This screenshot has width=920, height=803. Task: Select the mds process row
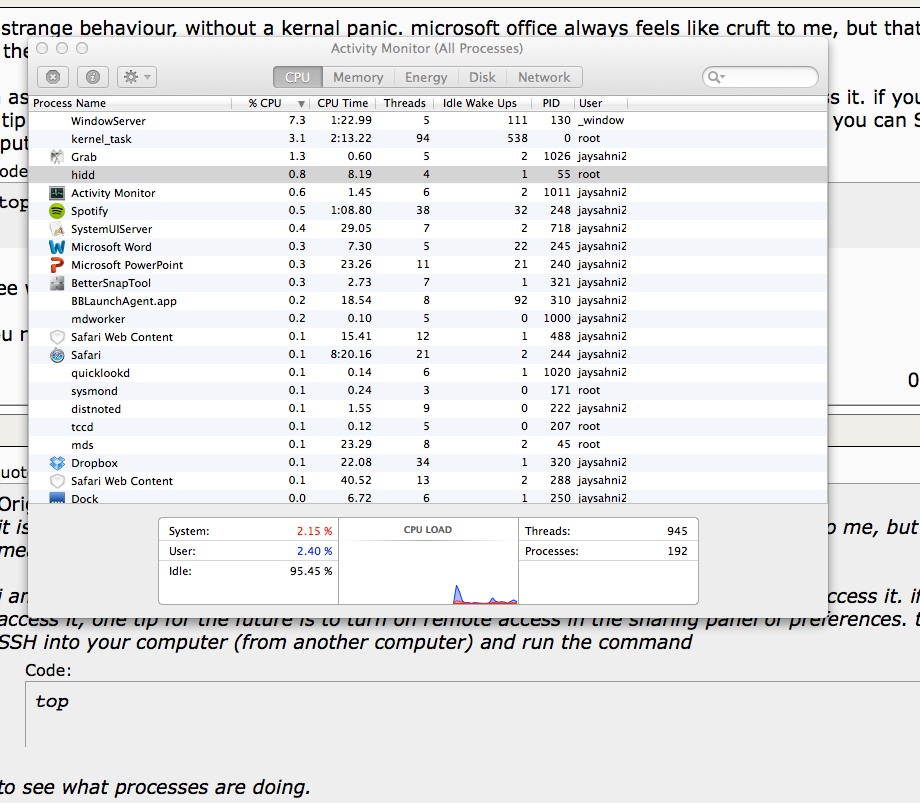[x=428, y=445]
